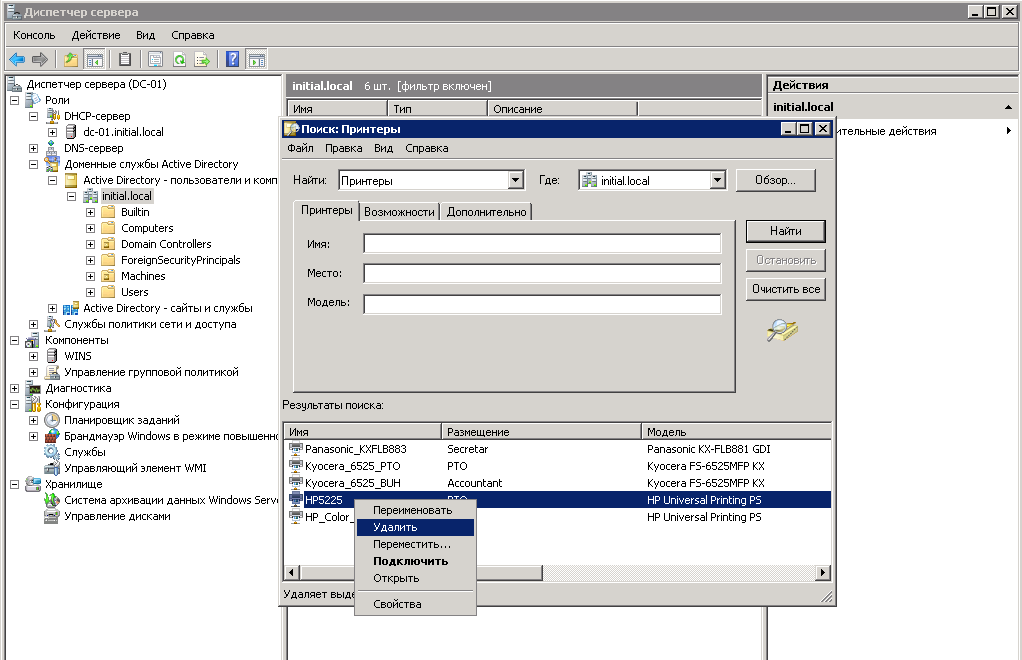The height and width of the screenshot is (660, 1022).
Task: Open the Найти object type dropdown
Action: (516, 180)
